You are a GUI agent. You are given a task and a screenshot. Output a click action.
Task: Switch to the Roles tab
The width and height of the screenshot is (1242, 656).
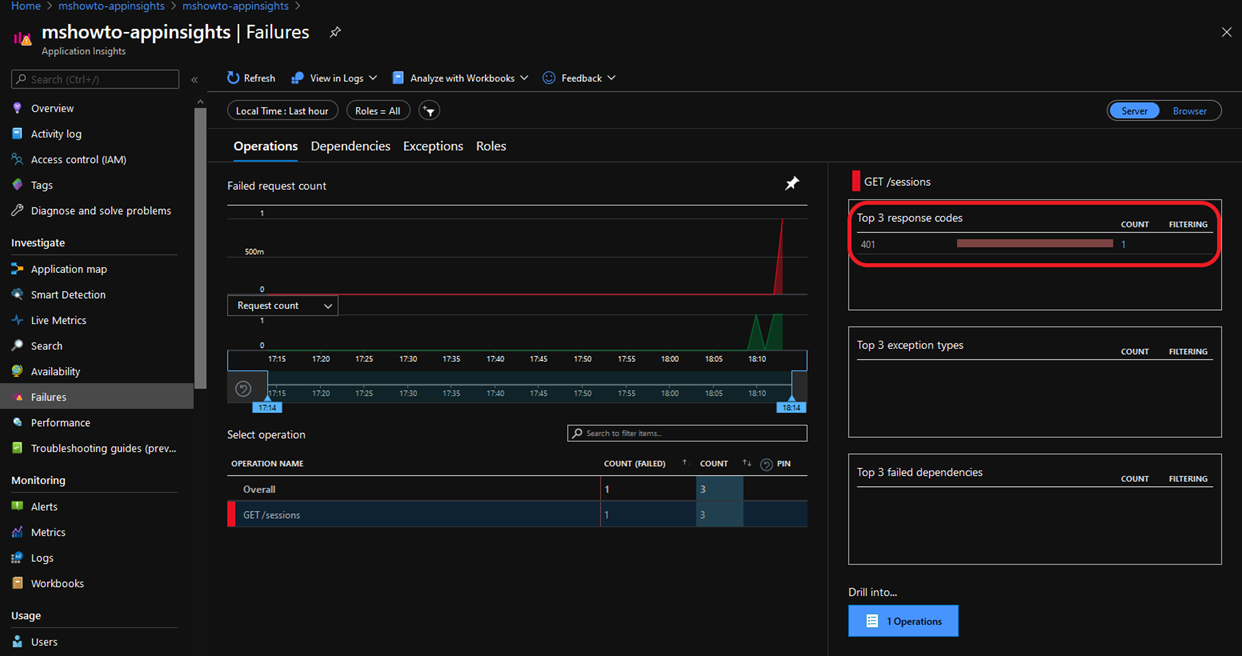point(491,146)
